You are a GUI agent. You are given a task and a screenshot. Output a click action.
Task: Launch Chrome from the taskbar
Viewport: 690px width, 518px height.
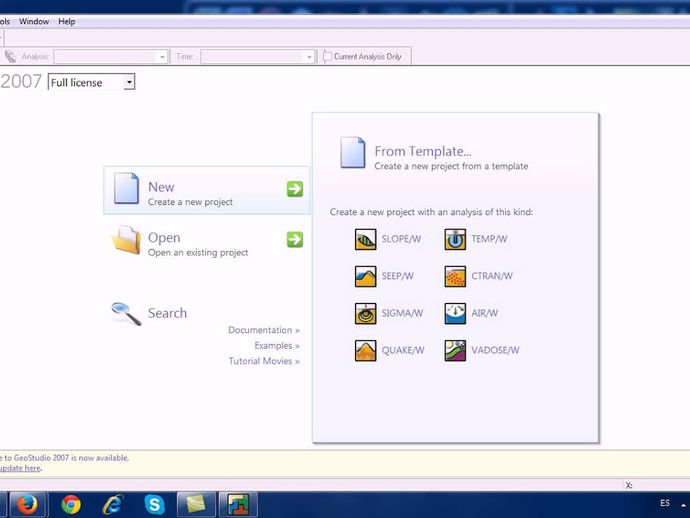[x=71, y=504]
